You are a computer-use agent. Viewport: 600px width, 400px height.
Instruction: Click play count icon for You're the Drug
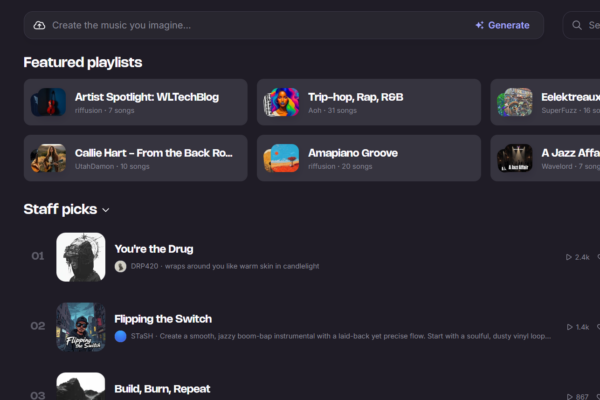click(569, 257)
